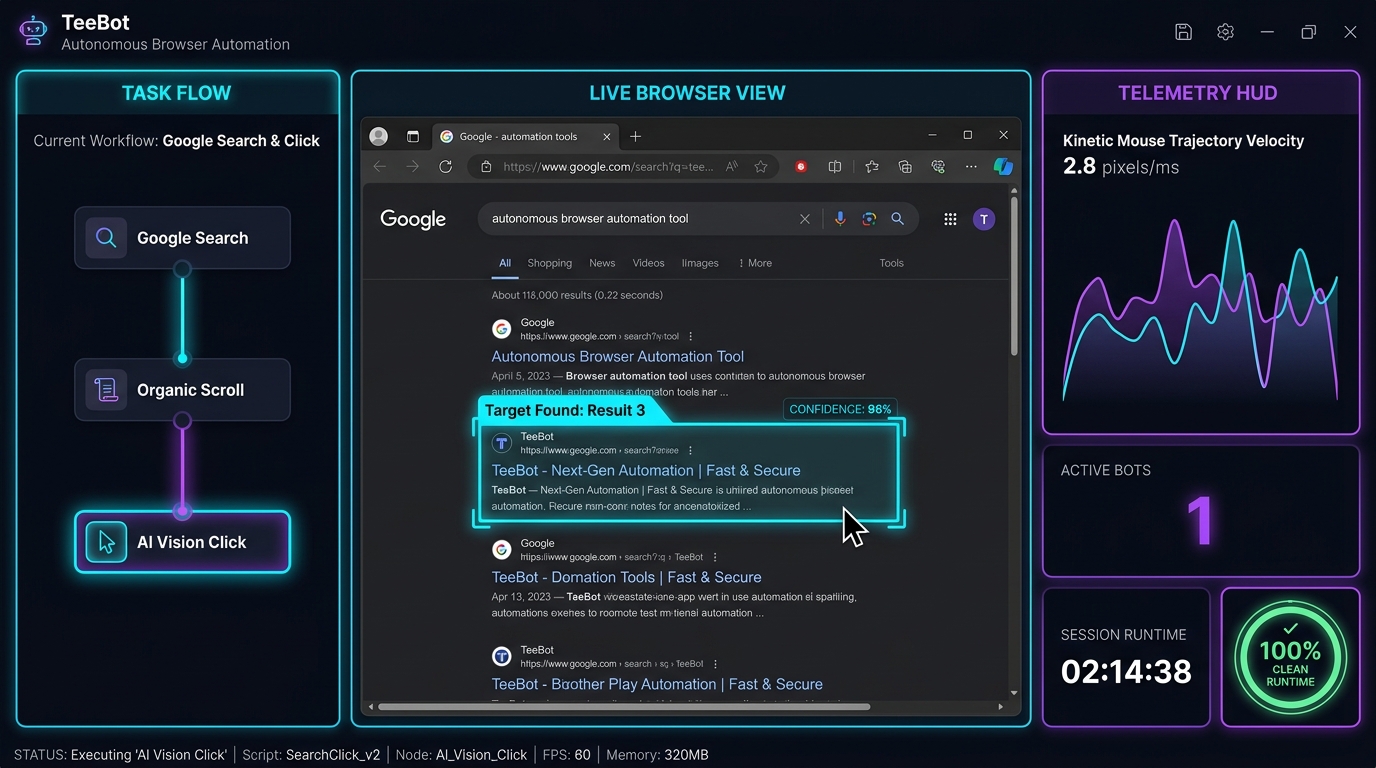
Task: Open tab actions menu icon
Action: point(412,136)
